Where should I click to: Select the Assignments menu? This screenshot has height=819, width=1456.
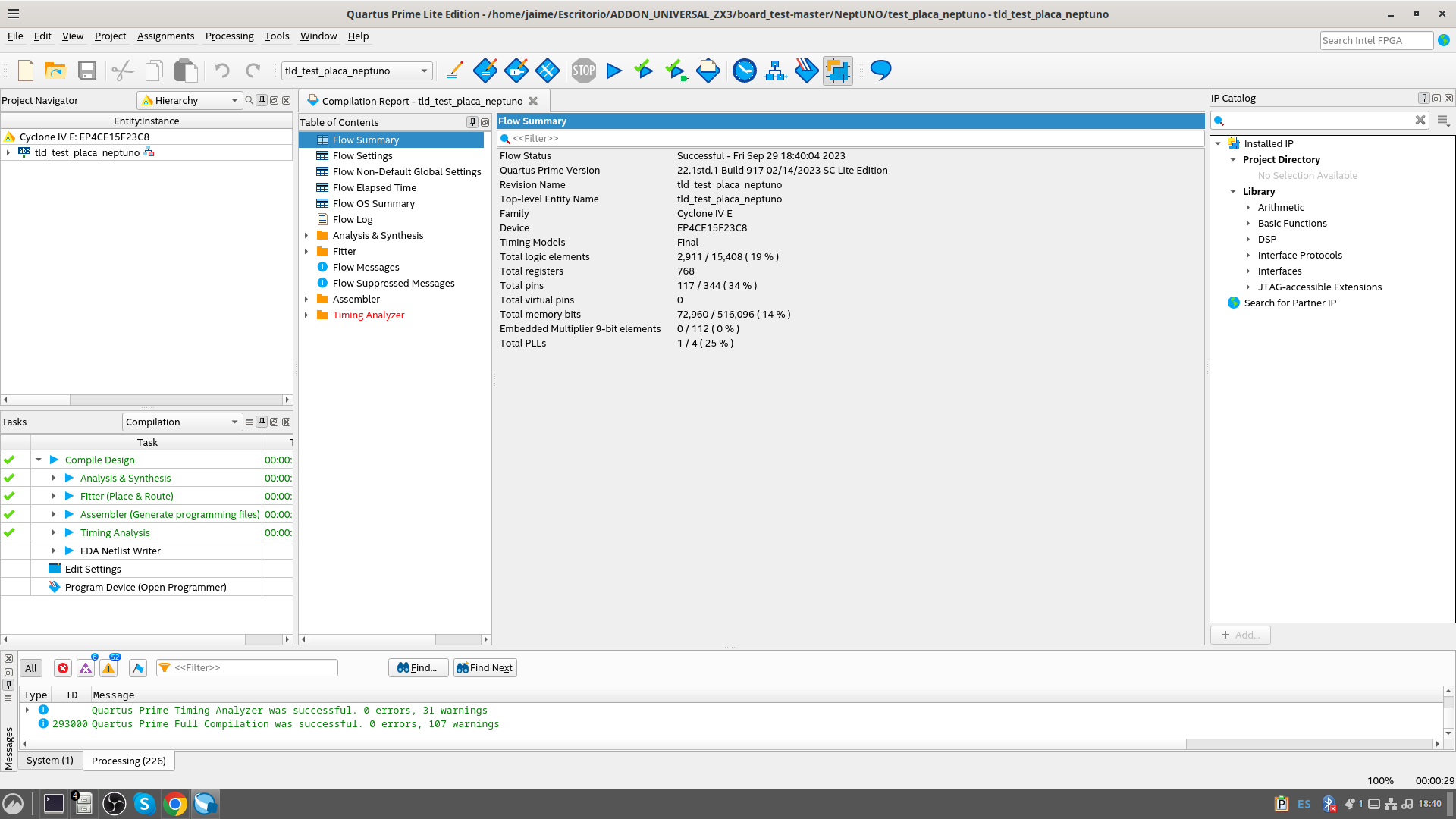point(166,36)
